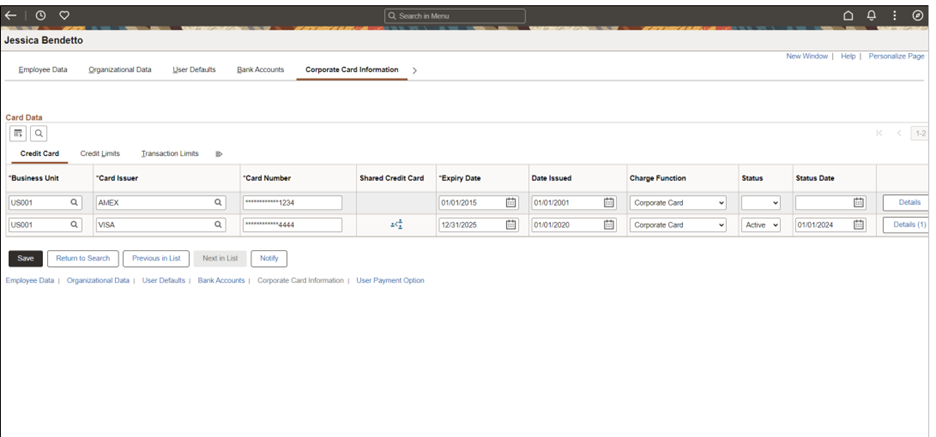The image size is (936, 437).
Task: Open Charge Function dropdown in VISA row
Action: coord(678,225)
